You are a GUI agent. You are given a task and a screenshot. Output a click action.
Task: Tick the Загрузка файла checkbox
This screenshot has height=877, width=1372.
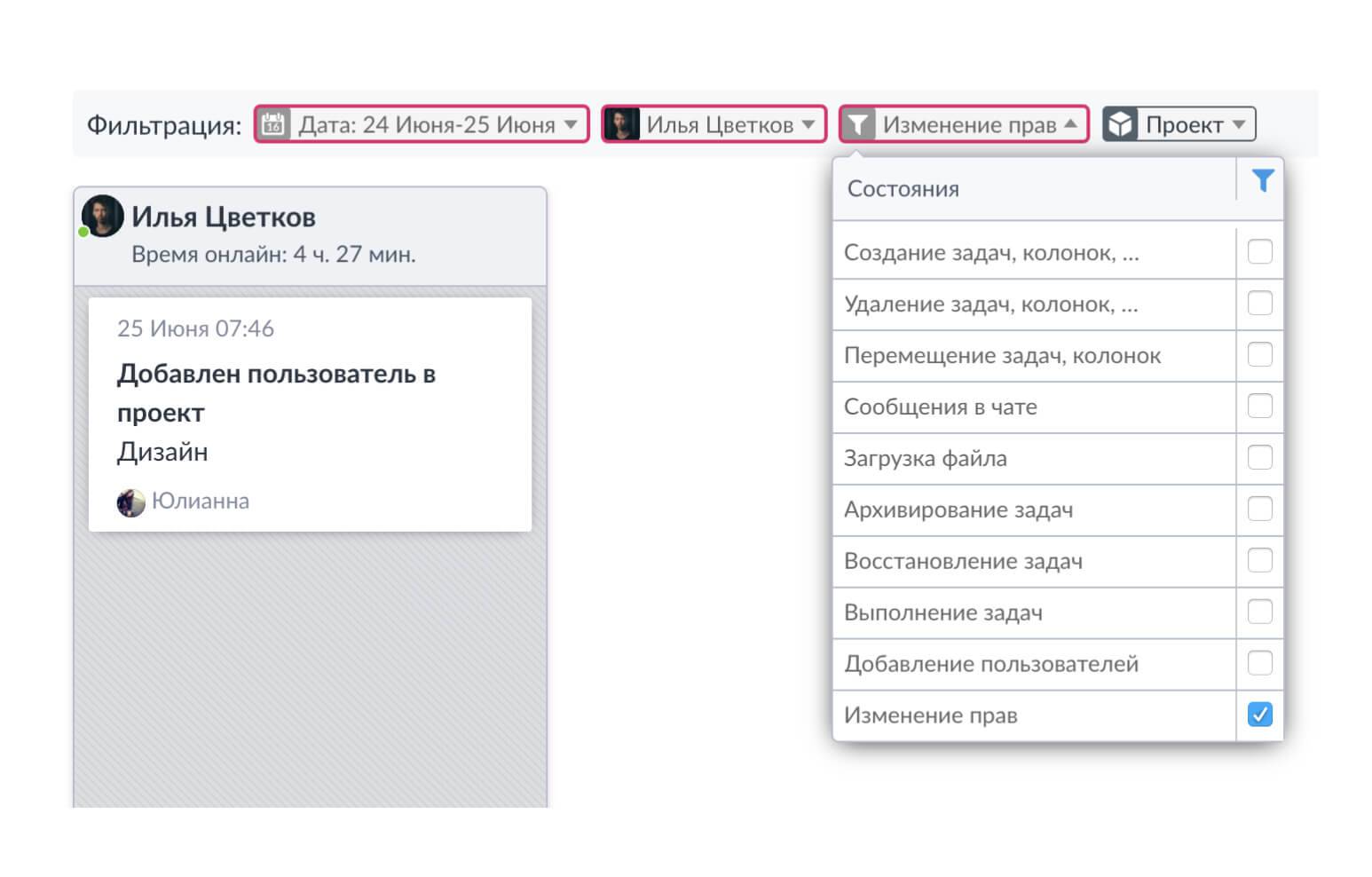point(1259,458)
